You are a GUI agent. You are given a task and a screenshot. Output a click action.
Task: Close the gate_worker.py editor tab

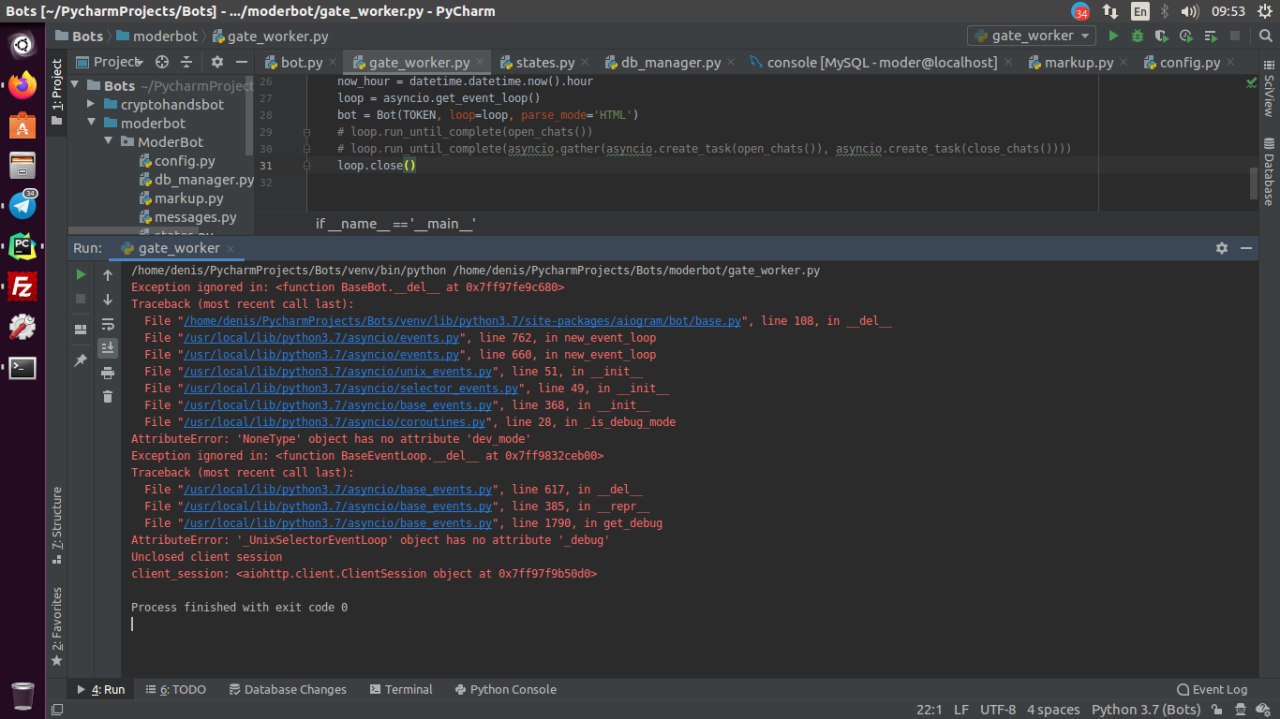[x=481, y=63]
